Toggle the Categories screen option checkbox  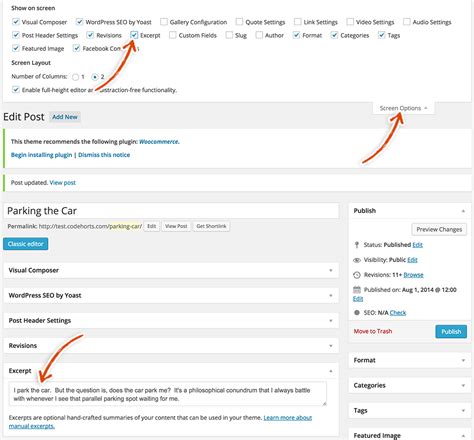click(x=334, y=35)
